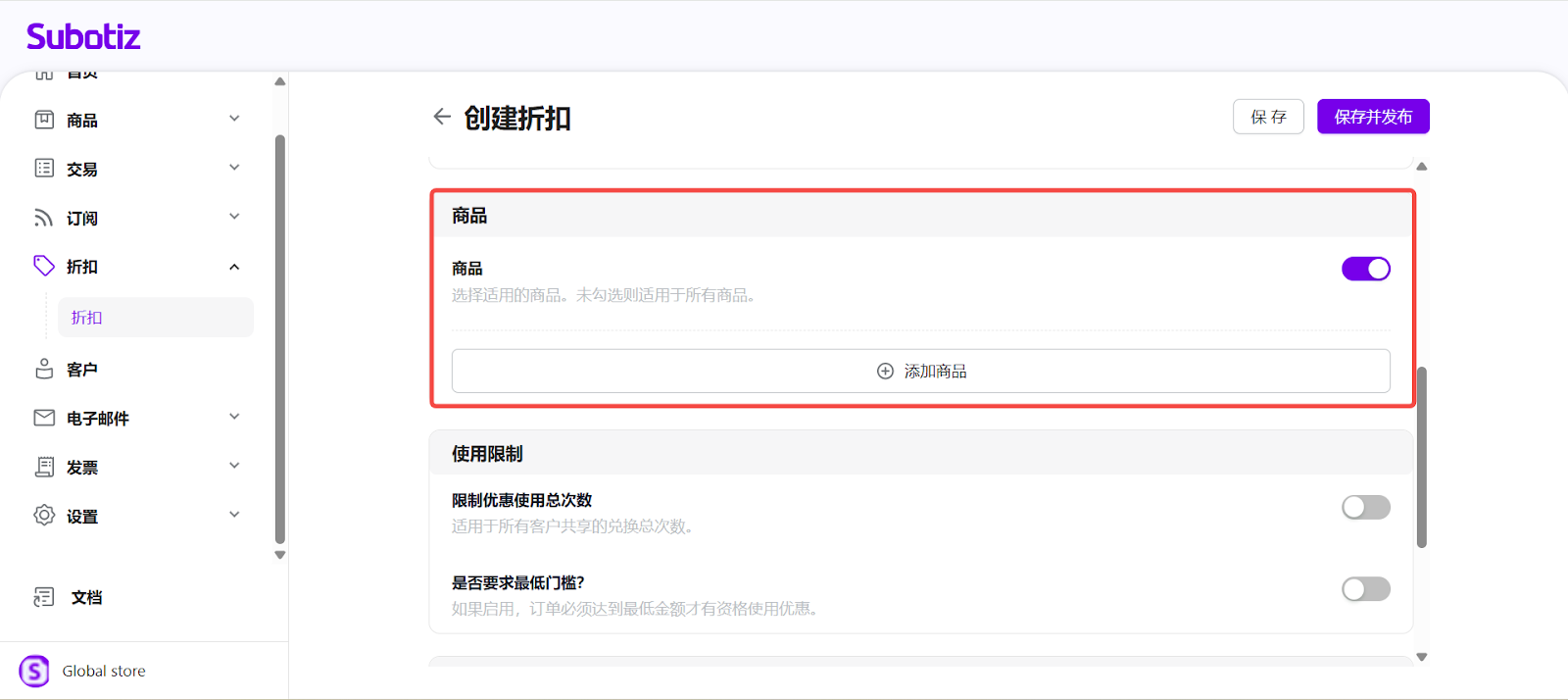Click the 订阅 feed icon in sidebar
Image resolution: width=1568 pixels, height=700 pixels.
click(x=44, y=218)
